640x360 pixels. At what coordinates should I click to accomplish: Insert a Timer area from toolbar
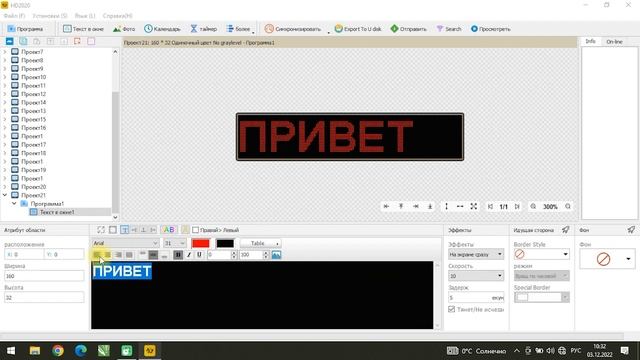click(203, 29)
